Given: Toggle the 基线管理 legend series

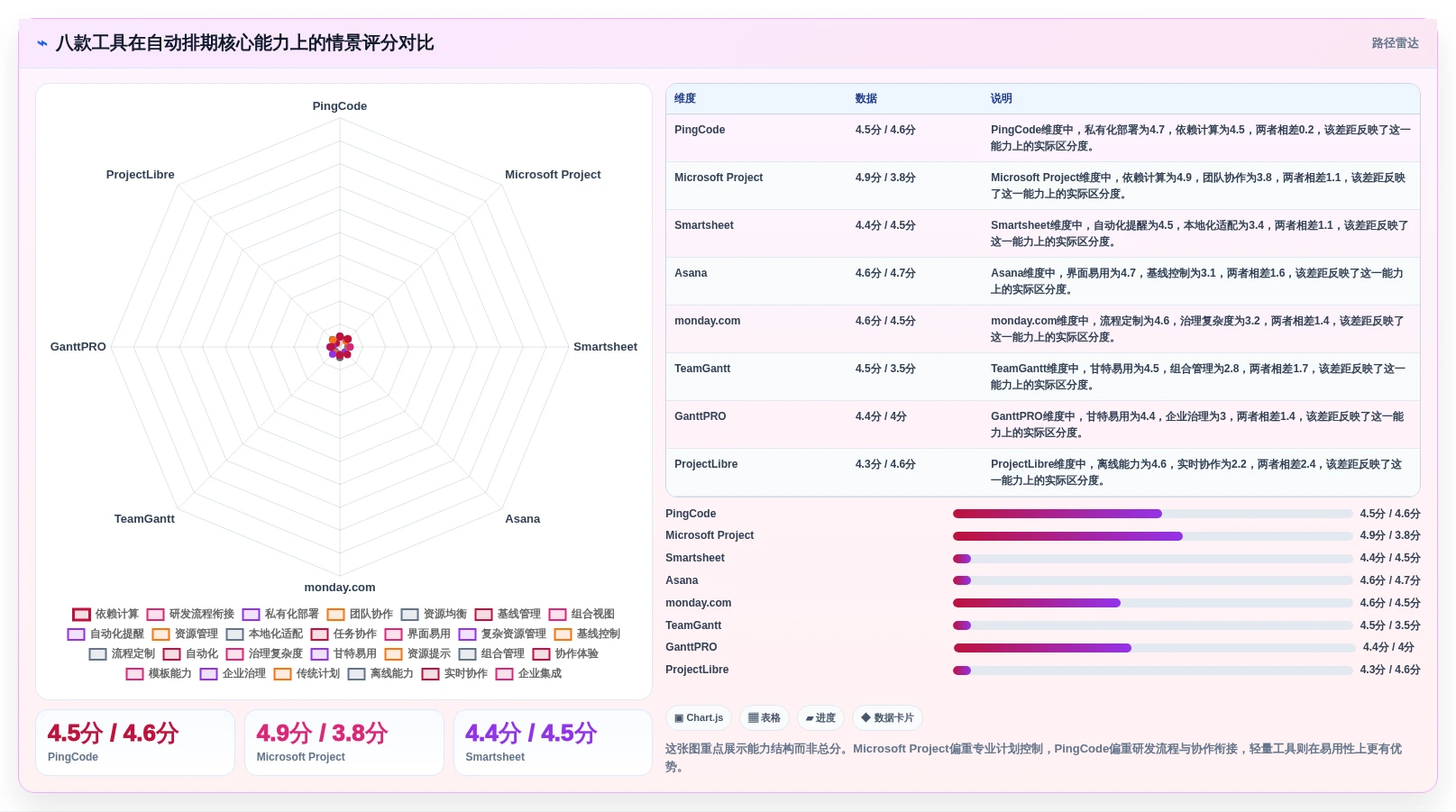Looking at the screenshot, I should click(x=508, y=614).
